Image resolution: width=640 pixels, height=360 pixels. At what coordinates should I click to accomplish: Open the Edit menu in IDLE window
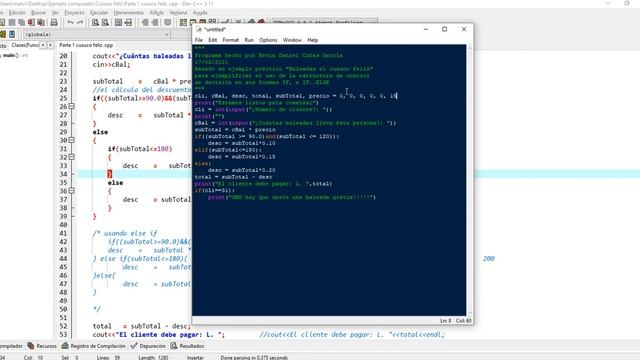213,40
